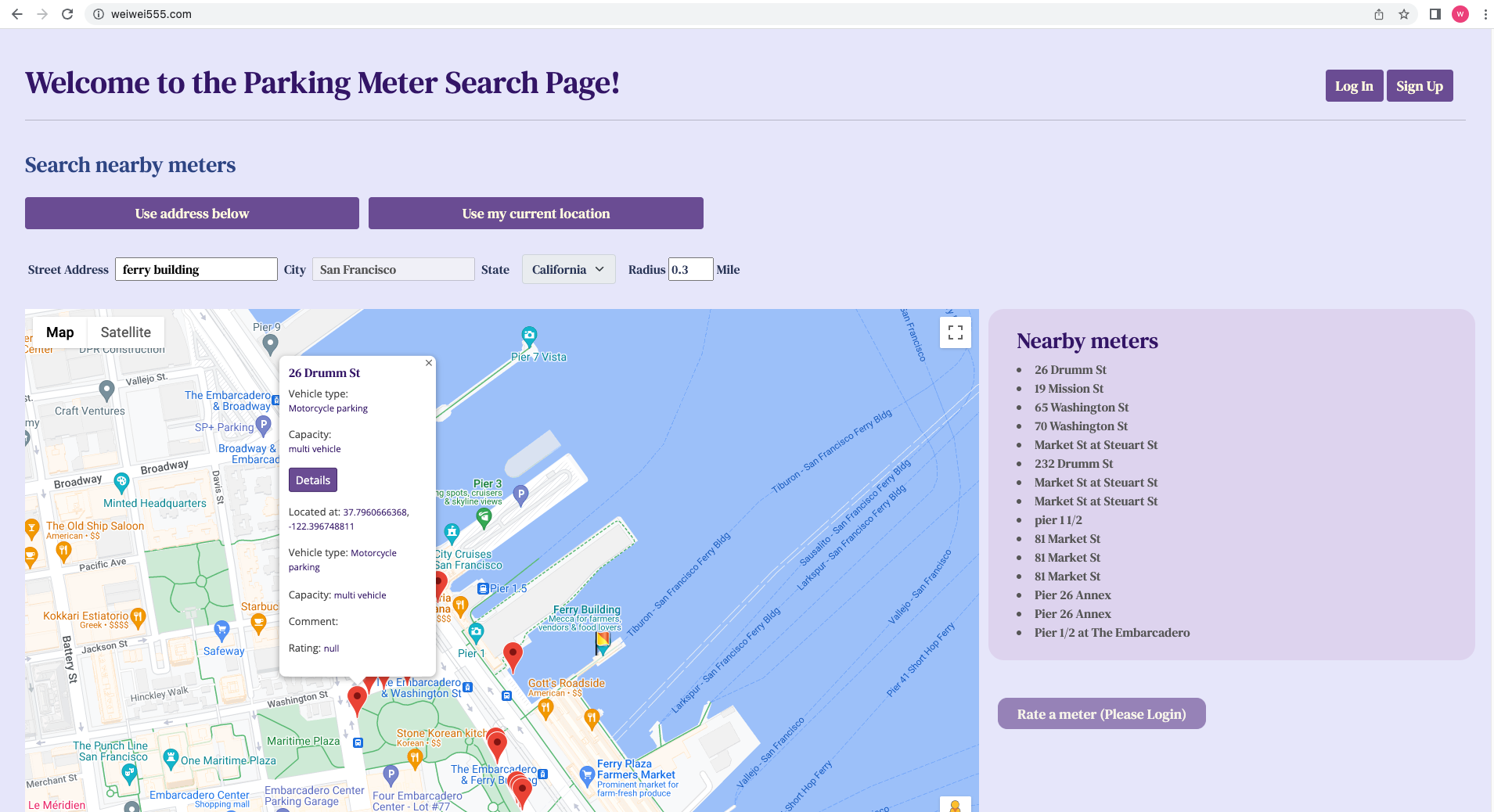This screenshot has height=812, width=1494.
Task: Click Use address below button
Action: 192,214
